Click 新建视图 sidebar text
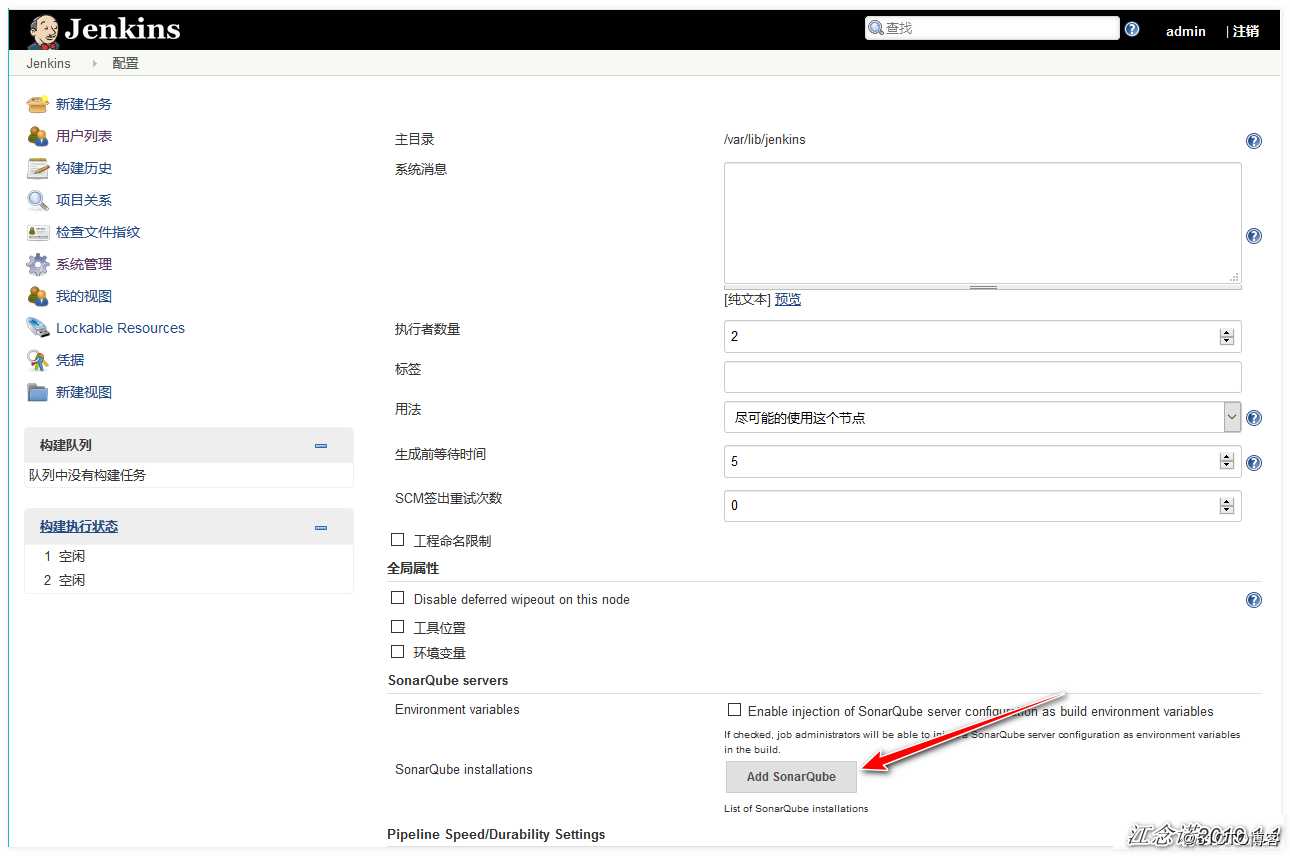The image size is (1290, 856). pyautogui.click(x=84, y=392)
